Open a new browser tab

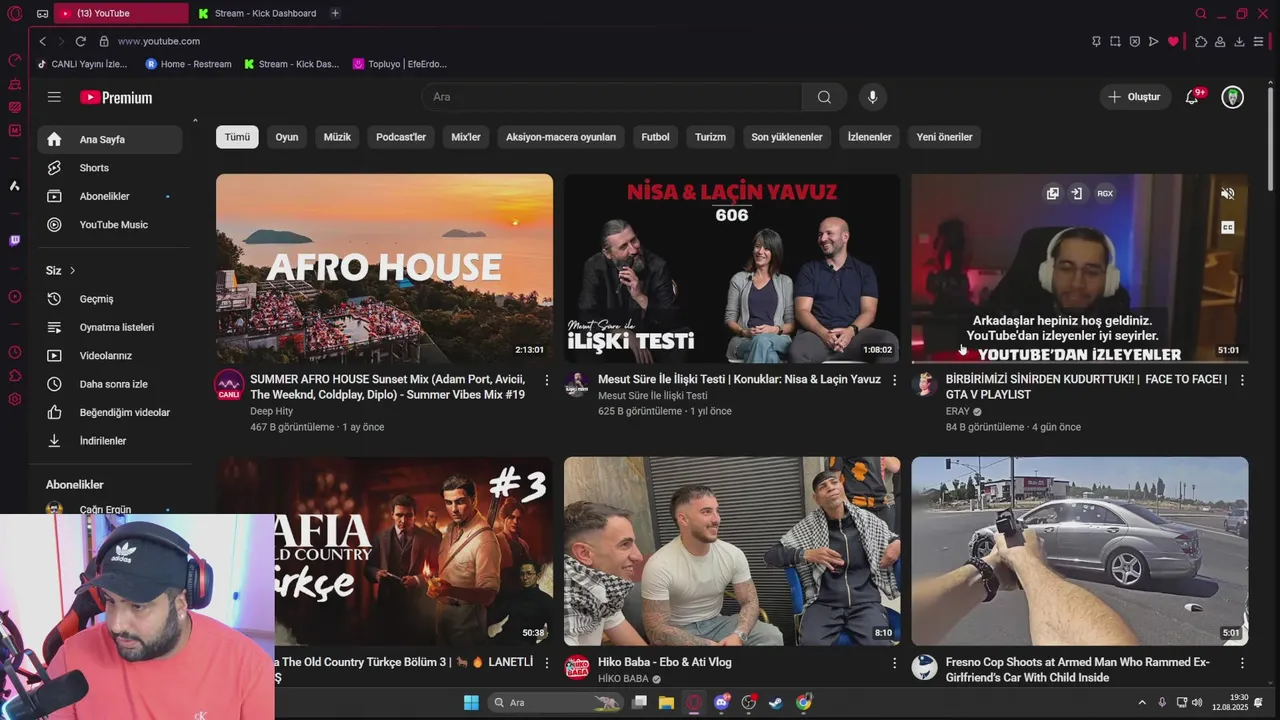[x=335, y=13]
